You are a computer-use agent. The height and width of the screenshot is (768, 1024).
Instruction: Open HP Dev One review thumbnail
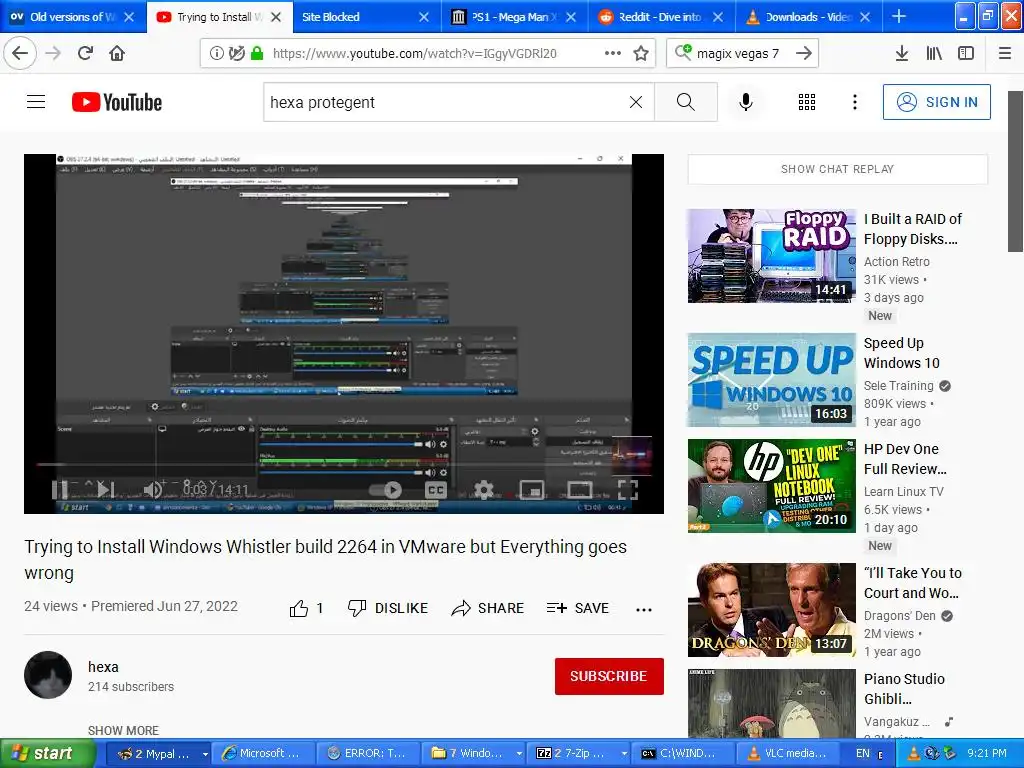point(771,486)
